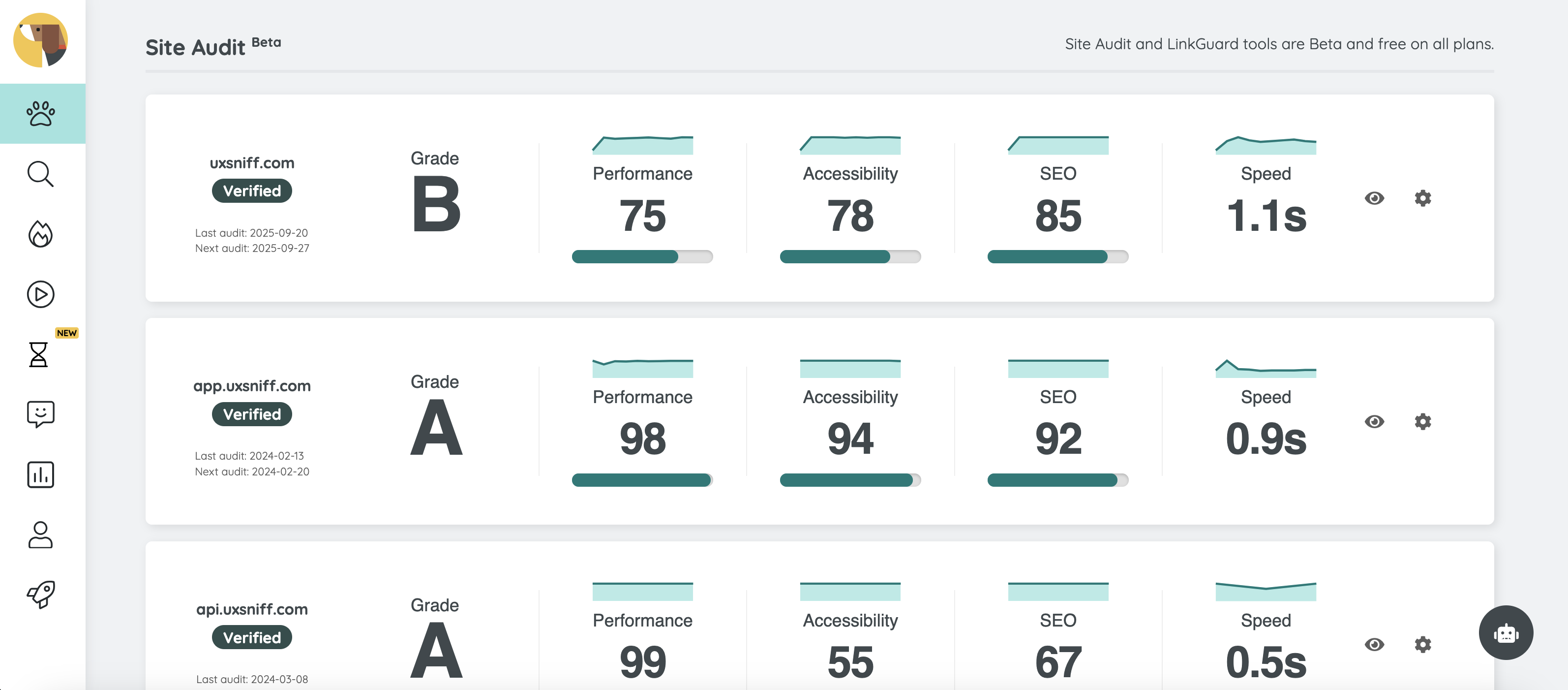Click Verified badge under app.uxsniff.com
1568x690 pixels.
(x=252, y=415)
